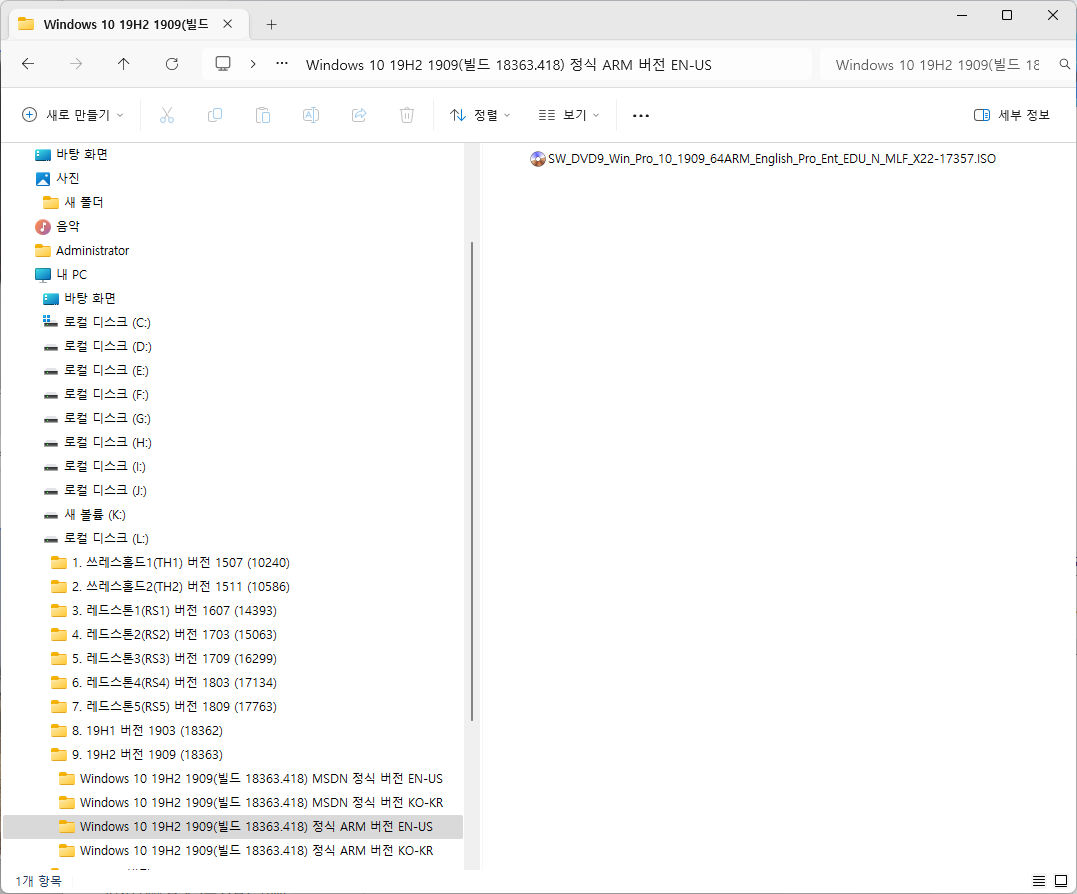Click the Copy icon in toolbar
Image resolution: width=1077 pixels, height=894 pixels.
(215, 115)
